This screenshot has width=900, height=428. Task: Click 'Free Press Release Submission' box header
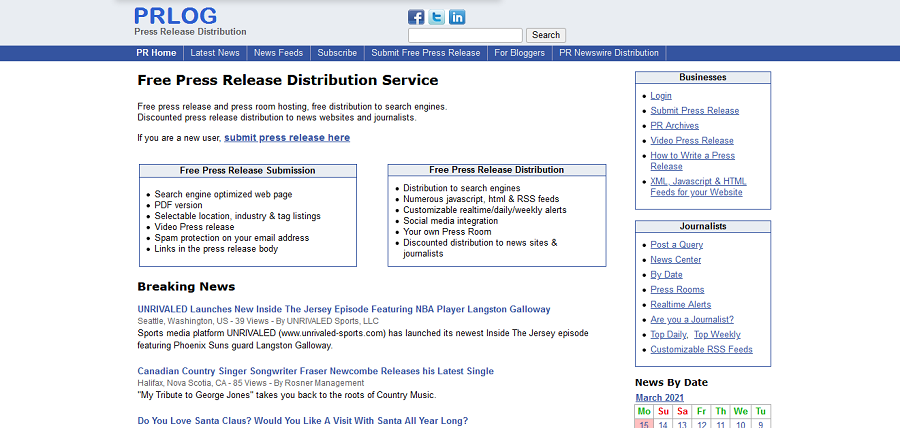coord(247,170)
